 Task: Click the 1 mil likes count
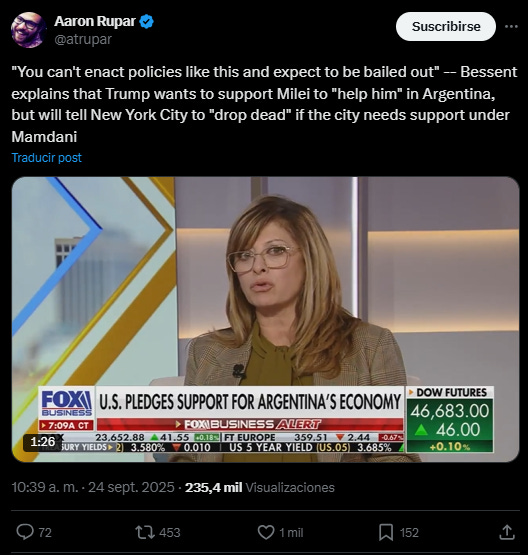pyautogui.click(x=291, y=532)
